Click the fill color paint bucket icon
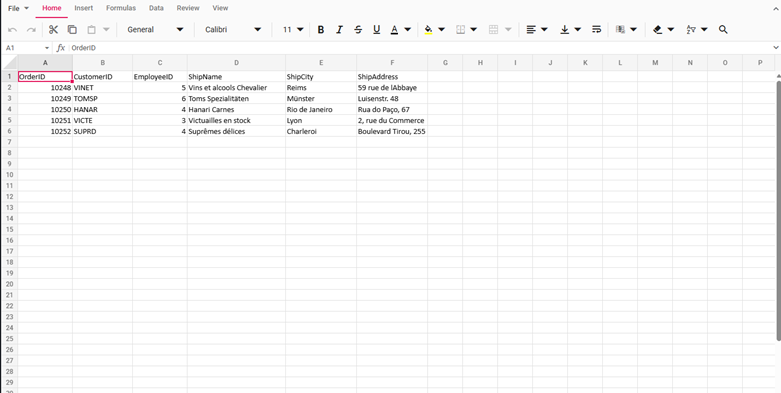The height and width of the screenshot is (393, 781). 428,29
